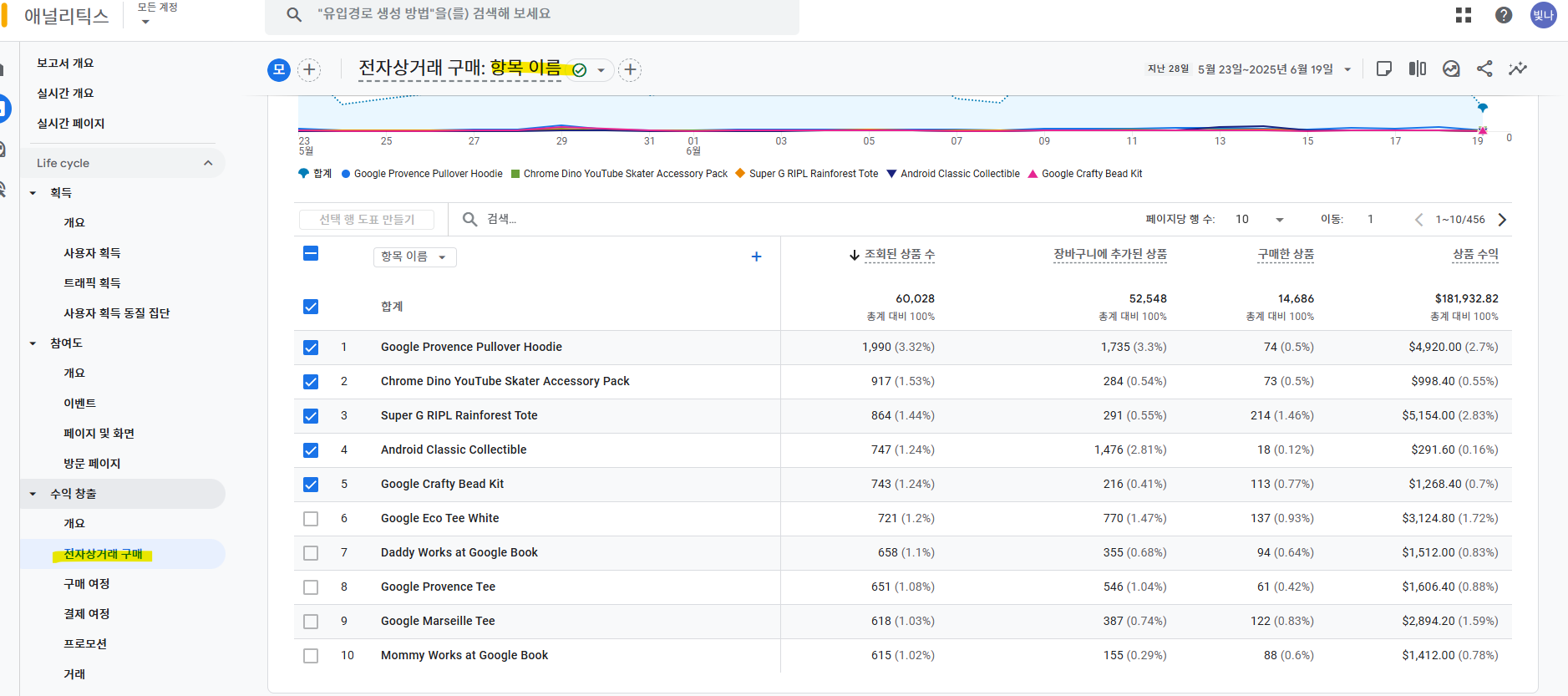Image resolution: width=1568 pixels, height=696 pixels.
Task: Click the green square legend for Skater Pack
Action: pos(515,174)
